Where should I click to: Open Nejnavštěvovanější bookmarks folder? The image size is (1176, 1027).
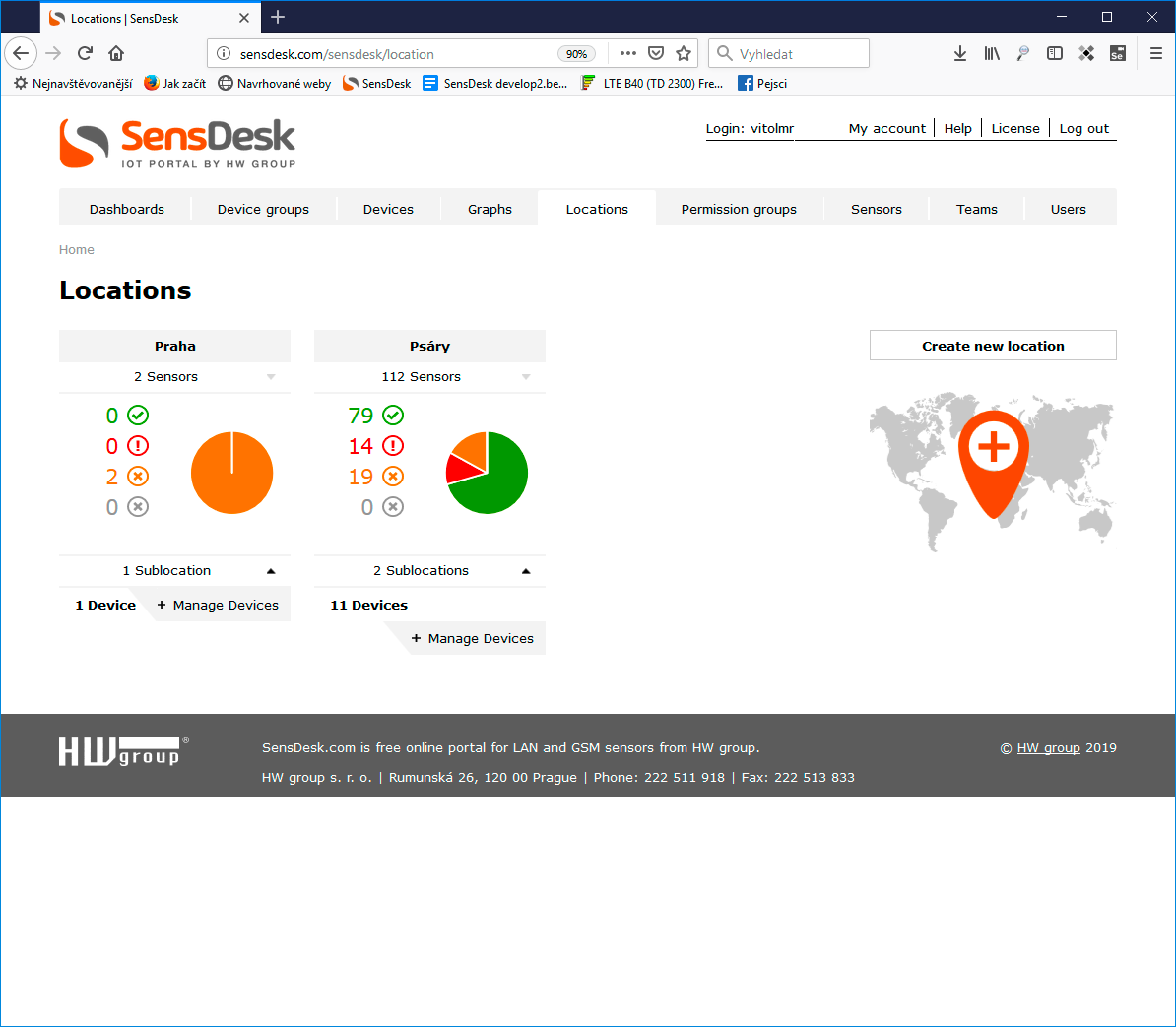73,84
